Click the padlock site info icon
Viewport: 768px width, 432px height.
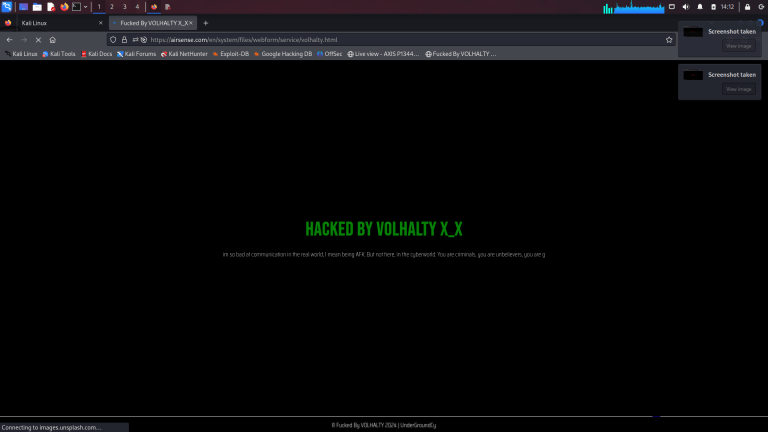[124, 40]
